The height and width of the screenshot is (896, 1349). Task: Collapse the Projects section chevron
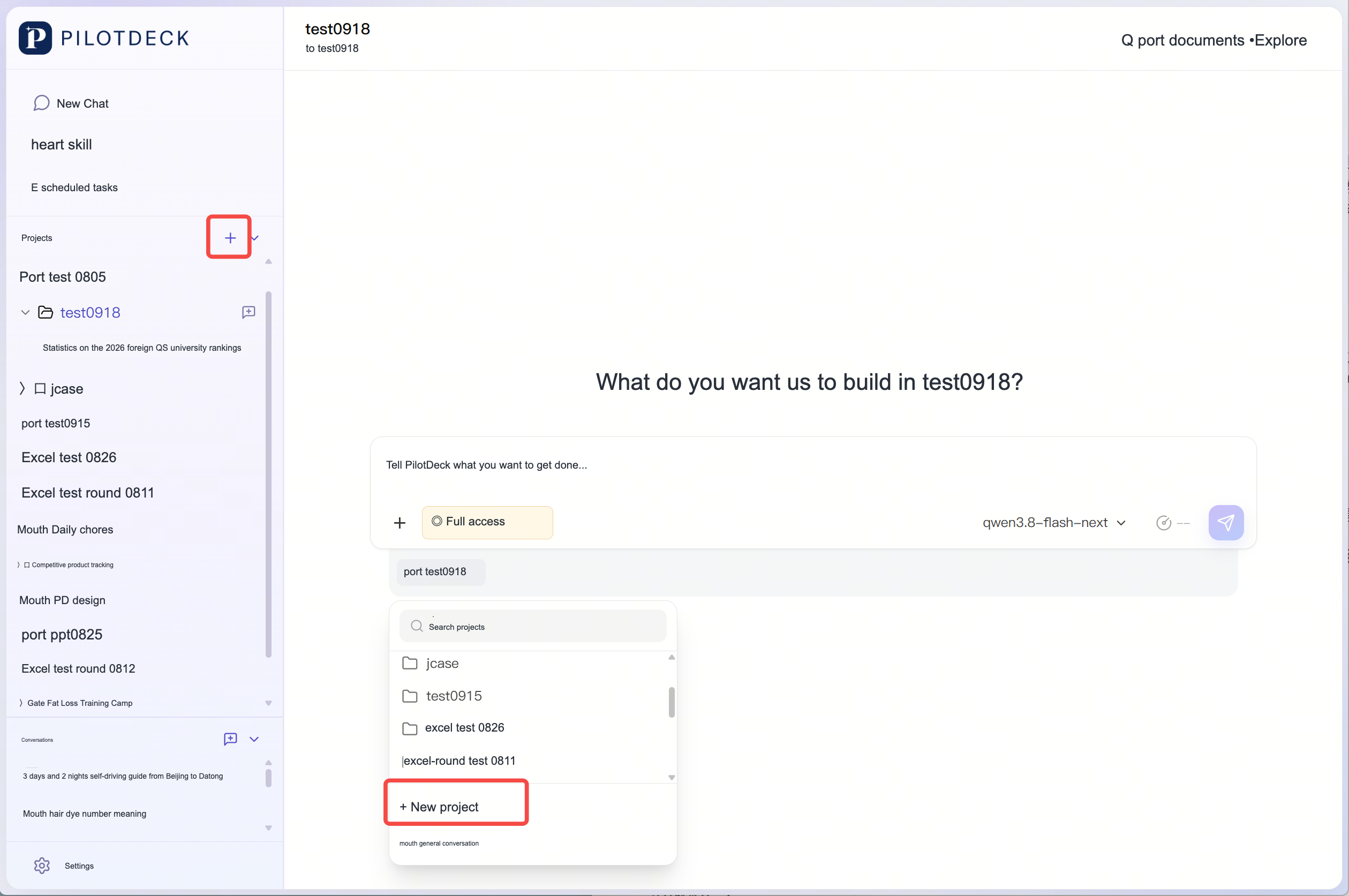[255, 238]
